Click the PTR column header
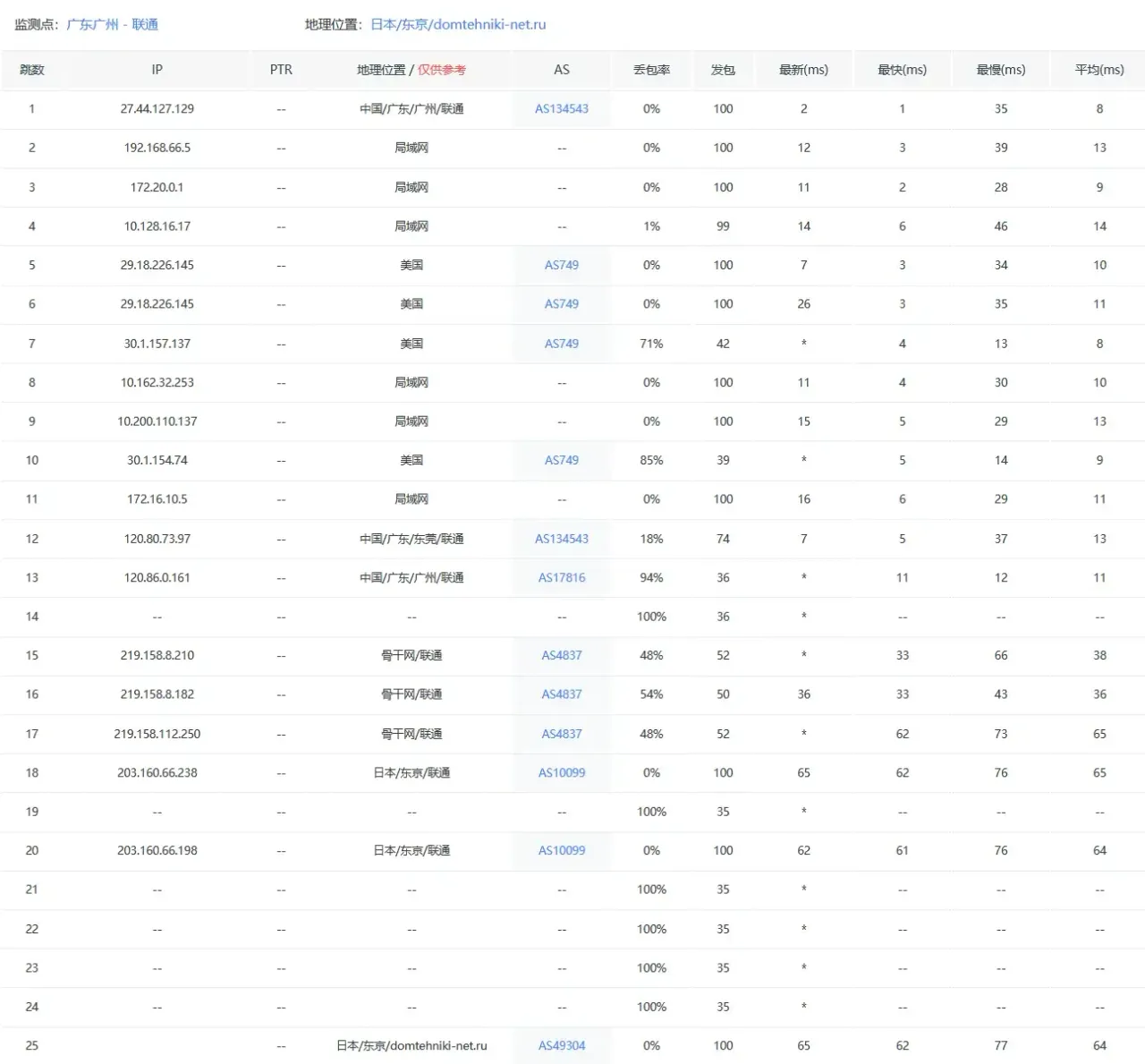 click(x=281, y=70)
